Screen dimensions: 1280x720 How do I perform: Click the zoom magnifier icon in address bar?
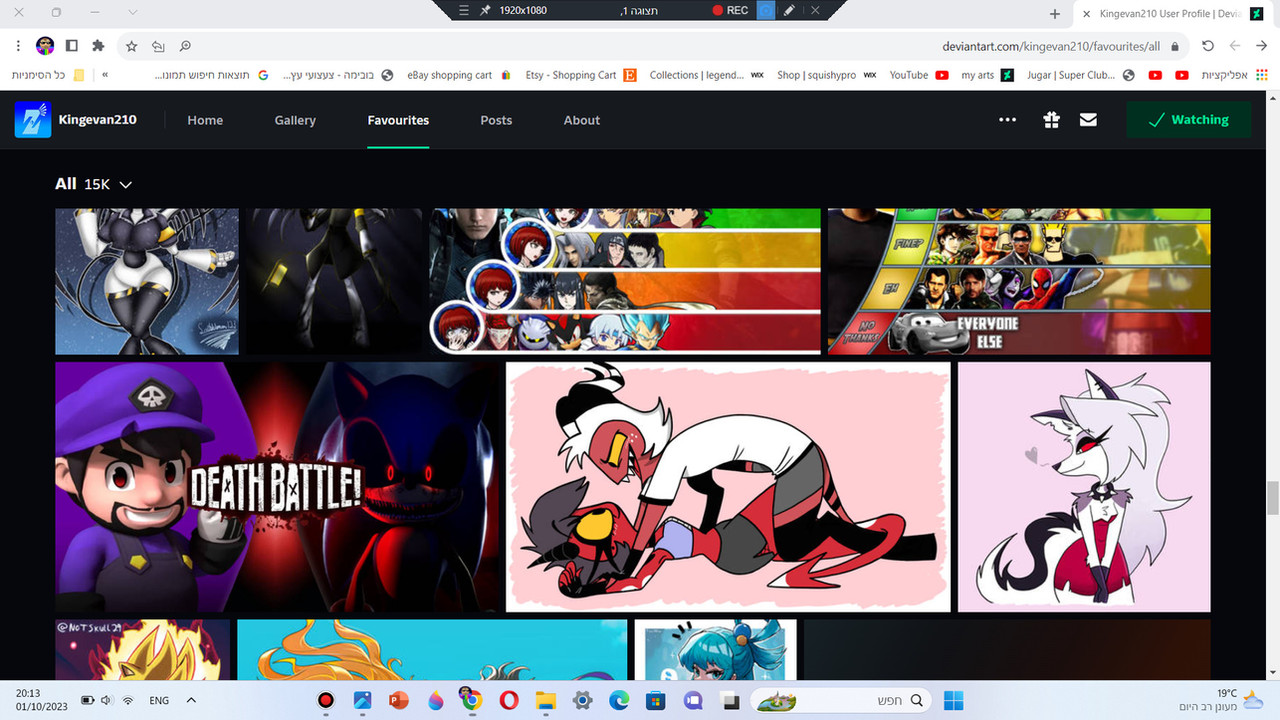185,46
